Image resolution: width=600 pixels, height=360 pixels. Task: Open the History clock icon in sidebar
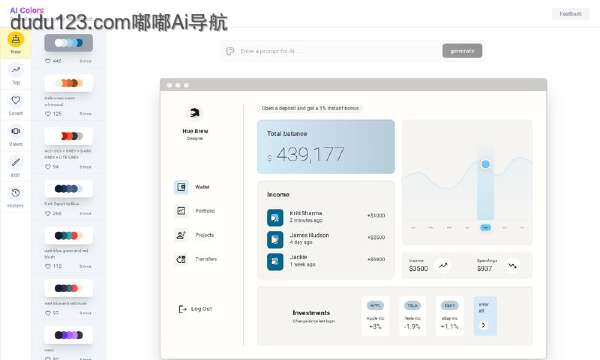click(x=16, y=193)
